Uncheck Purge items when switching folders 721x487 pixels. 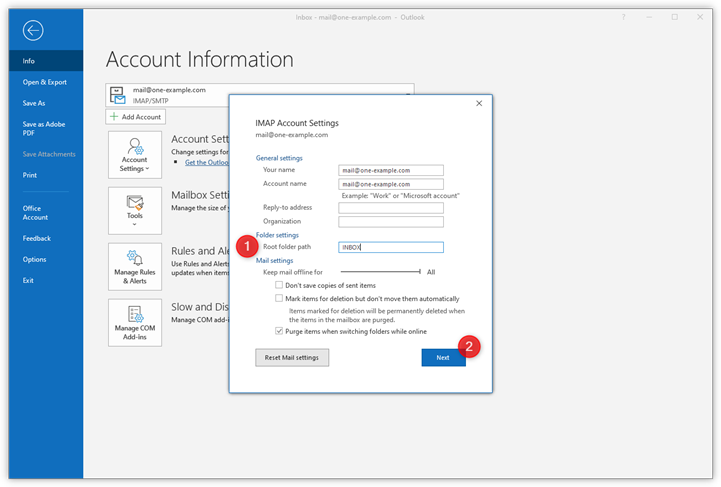click(x=279, y=331)
